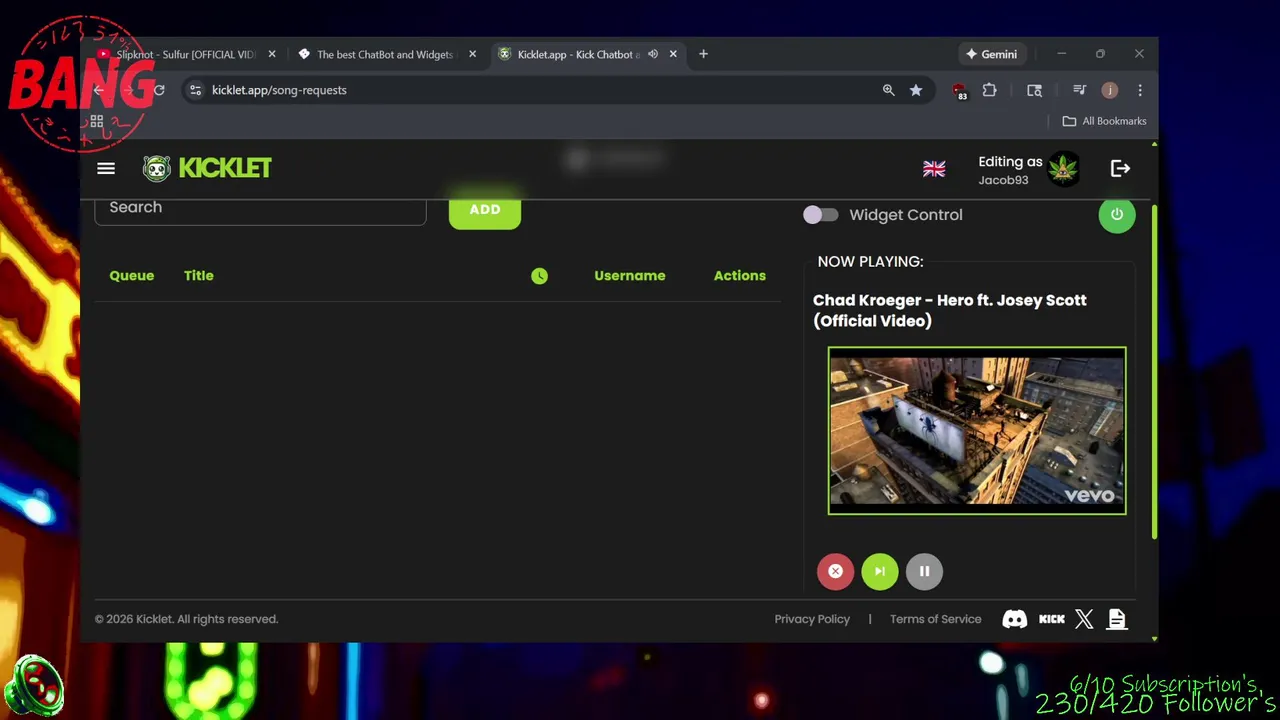Open the Privacy Policy link
The height and width of the screenshot is (720, 1280).
(x=812, y=619)
